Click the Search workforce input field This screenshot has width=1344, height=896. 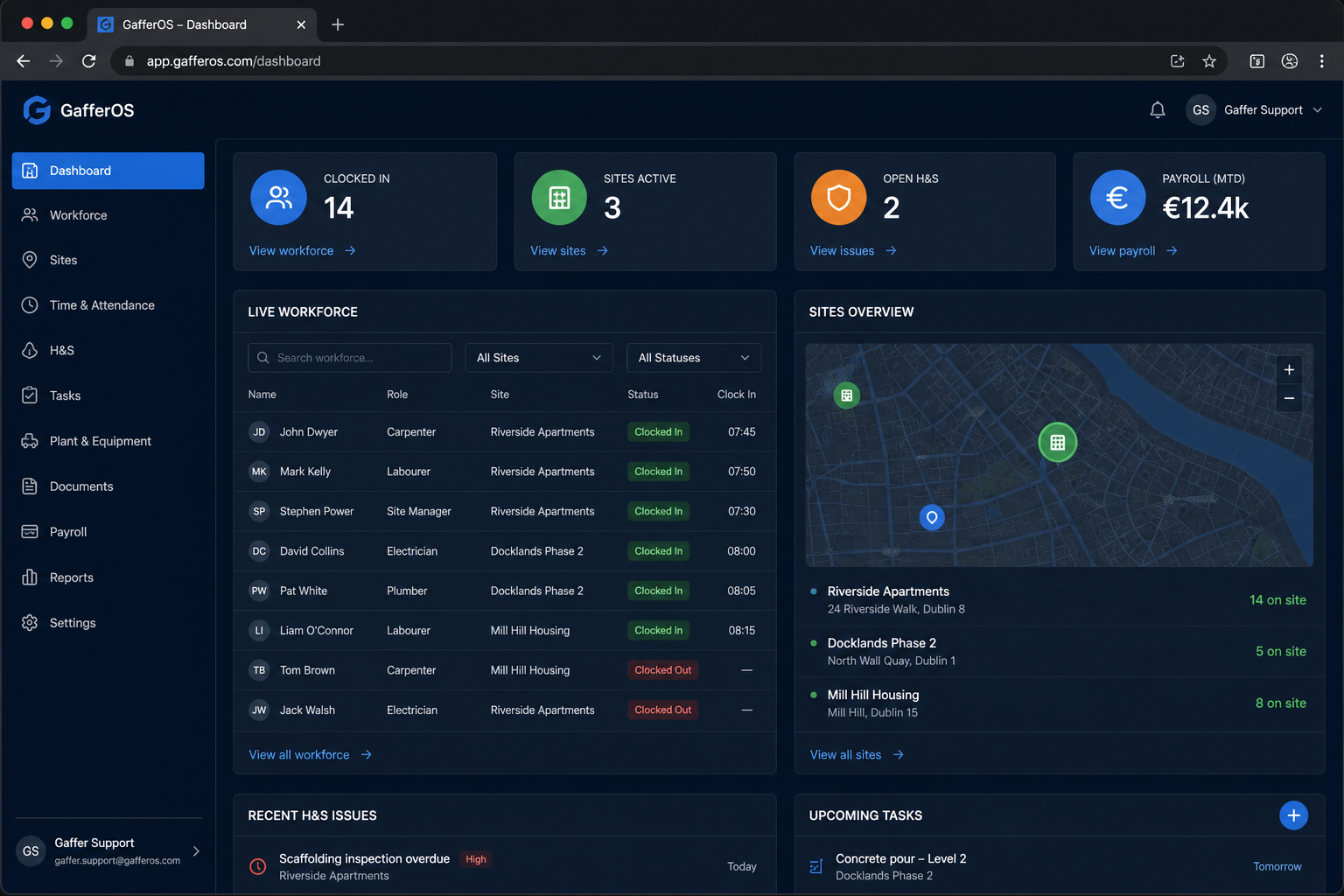click(x=350, y=358)
